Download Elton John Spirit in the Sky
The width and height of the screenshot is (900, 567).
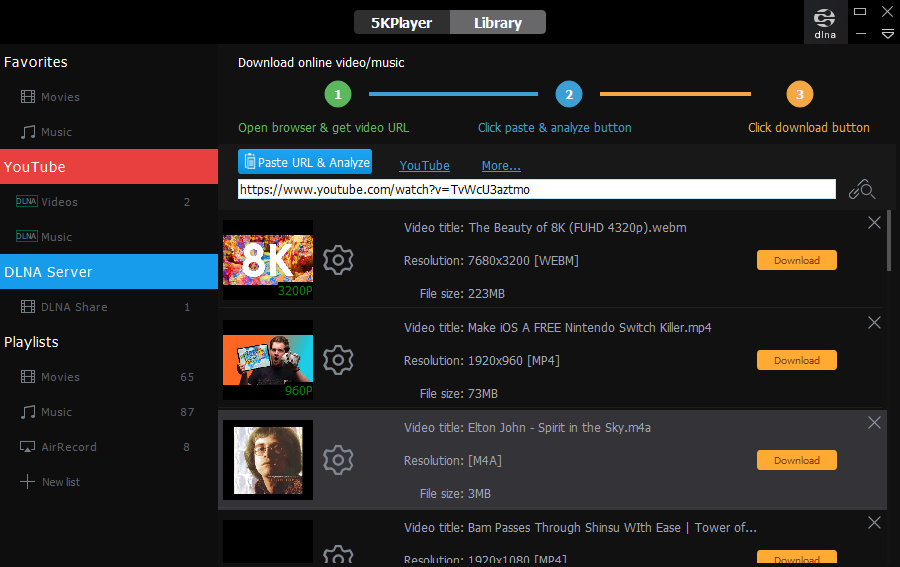pos(797,460)
